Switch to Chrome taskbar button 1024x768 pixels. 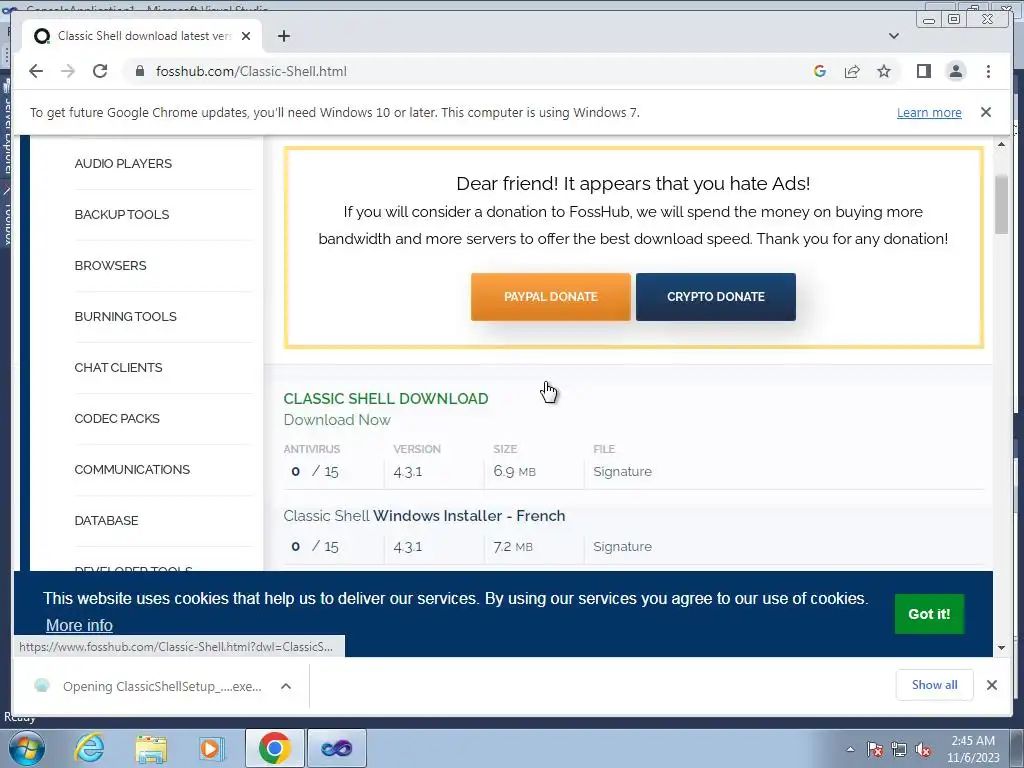point(274,748)
